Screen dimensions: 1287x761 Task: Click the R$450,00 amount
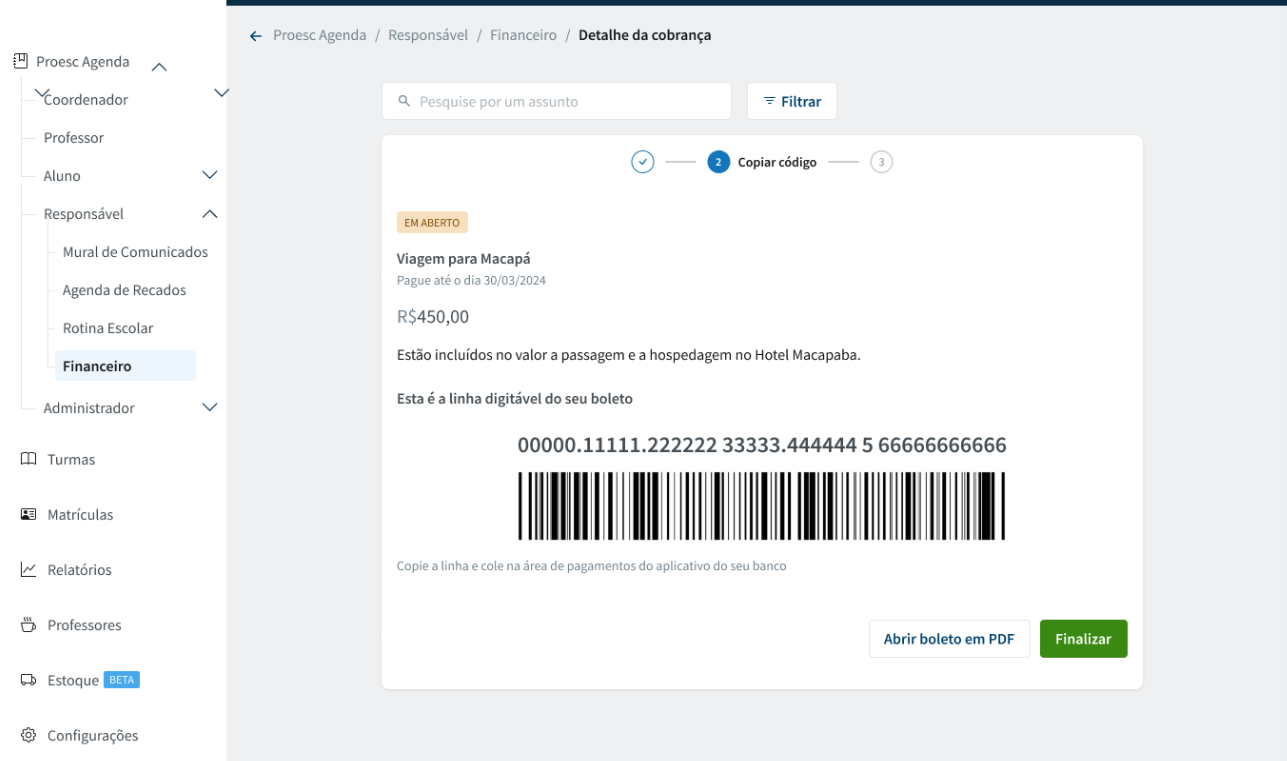[433, 317]
